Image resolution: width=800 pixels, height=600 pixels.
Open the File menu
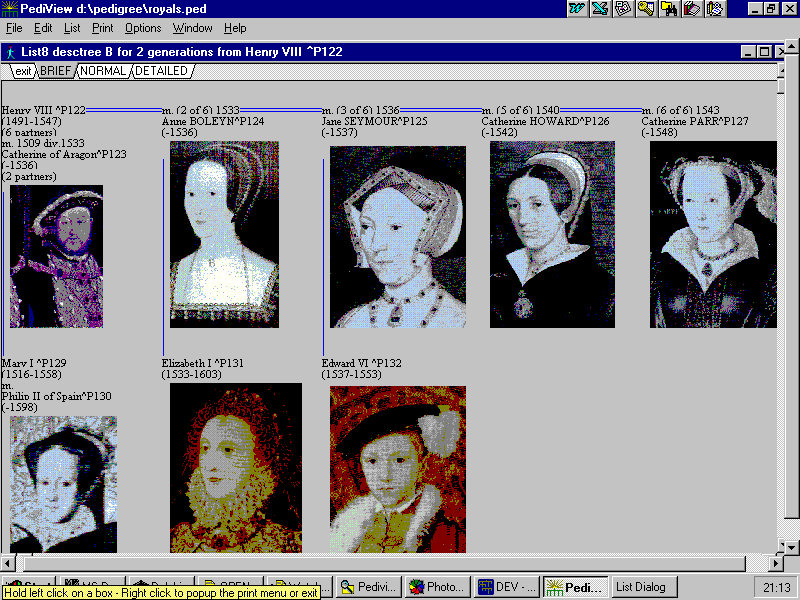click(14, 28)
